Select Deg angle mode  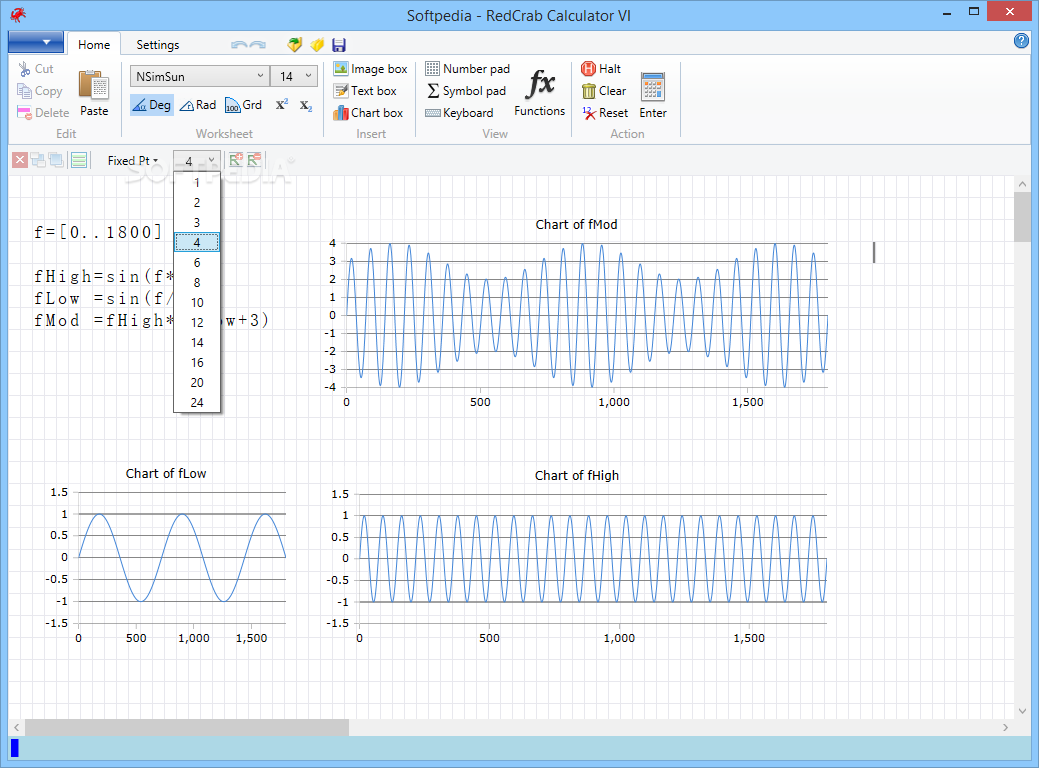pyautogui.click(x=152, y=105)
